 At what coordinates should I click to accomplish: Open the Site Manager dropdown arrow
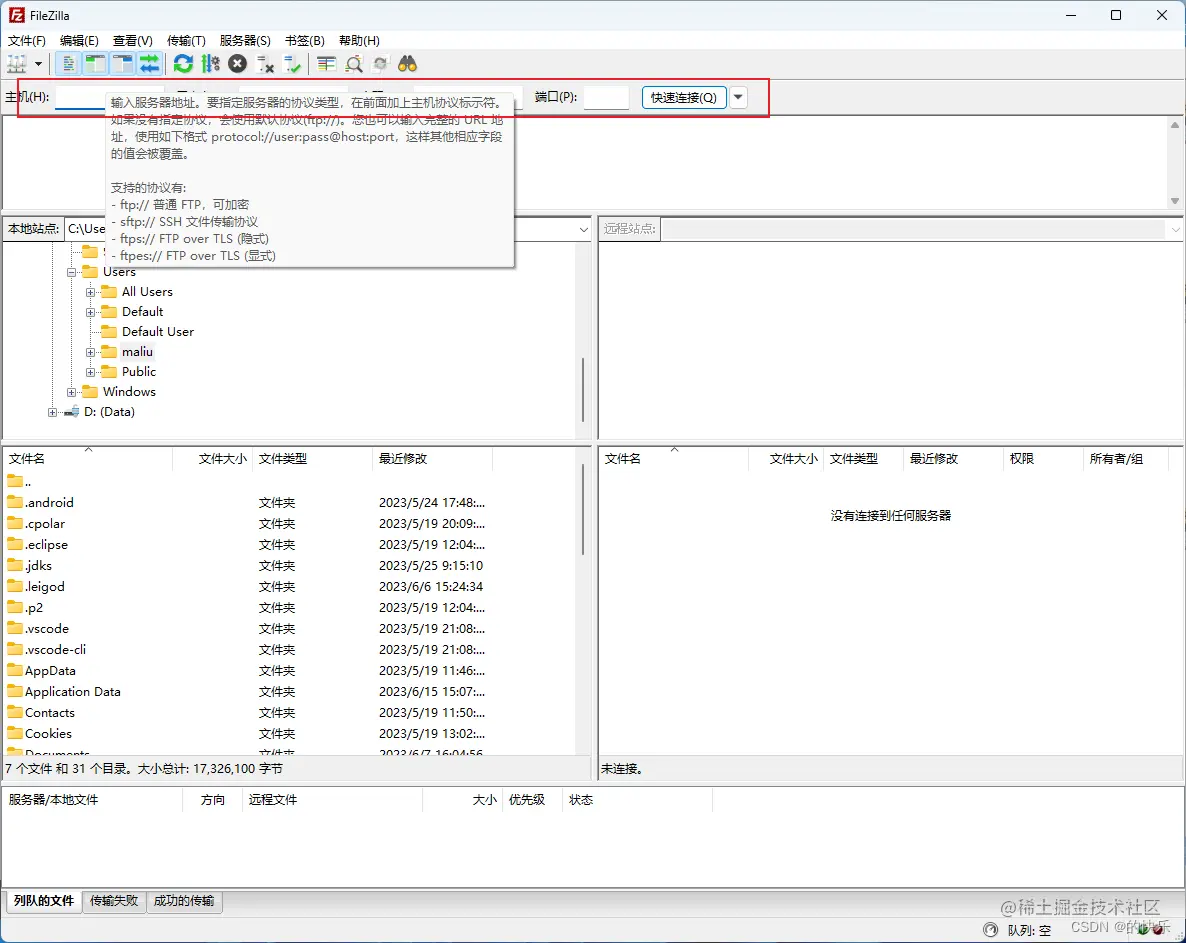tap(38, 64)
